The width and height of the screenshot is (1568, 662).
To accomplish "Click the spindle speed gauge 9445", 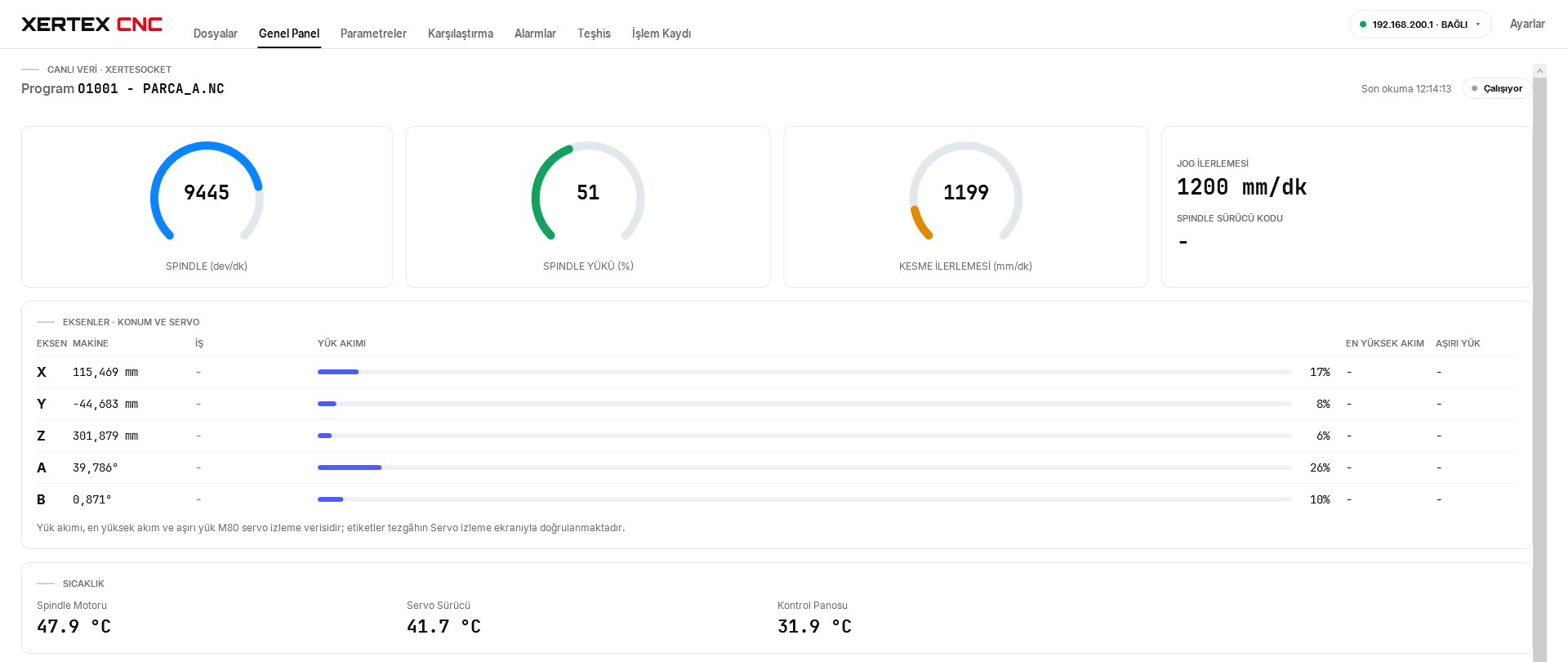I will point(207,192).
